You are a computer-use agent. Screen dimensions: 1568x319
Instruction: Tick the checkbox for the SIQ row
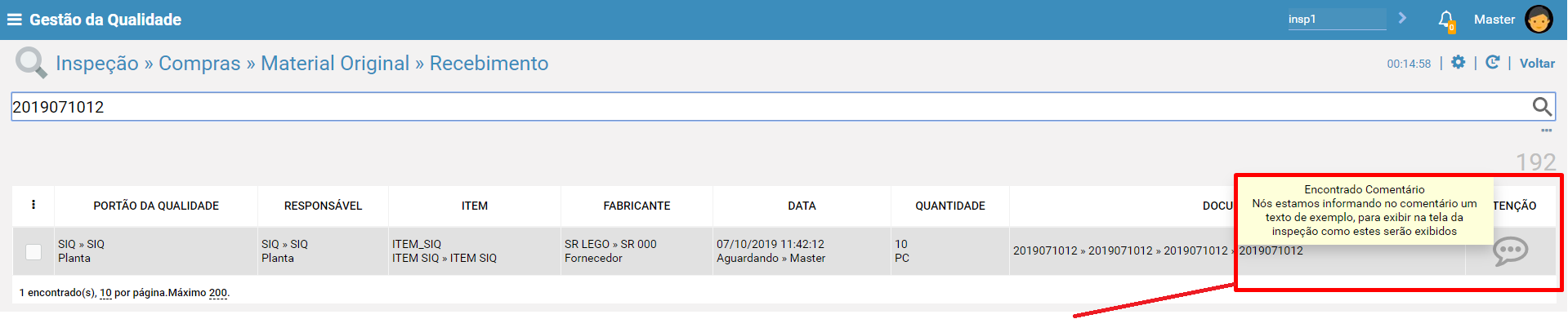[x=34, y=251]
